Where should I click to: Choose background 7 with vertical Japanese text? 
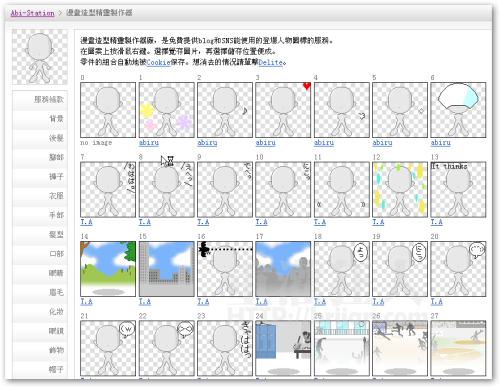pos(108,190)
